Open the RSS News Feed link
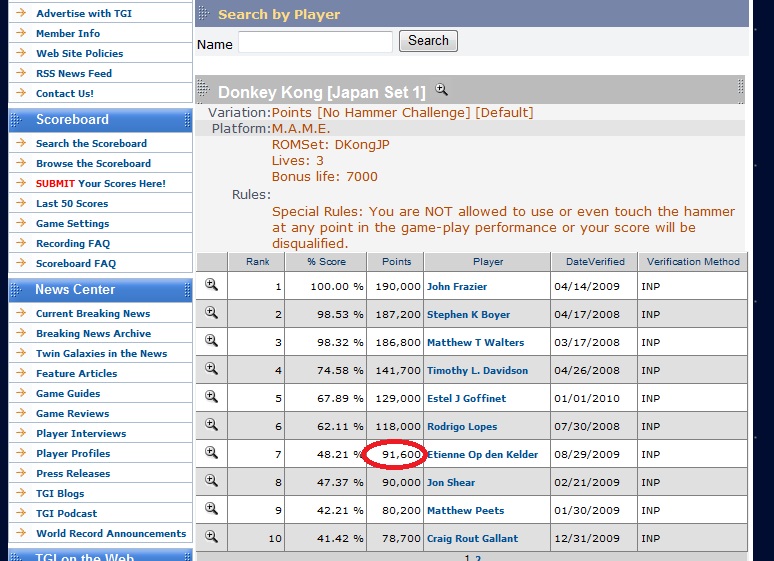 (74, 73)
